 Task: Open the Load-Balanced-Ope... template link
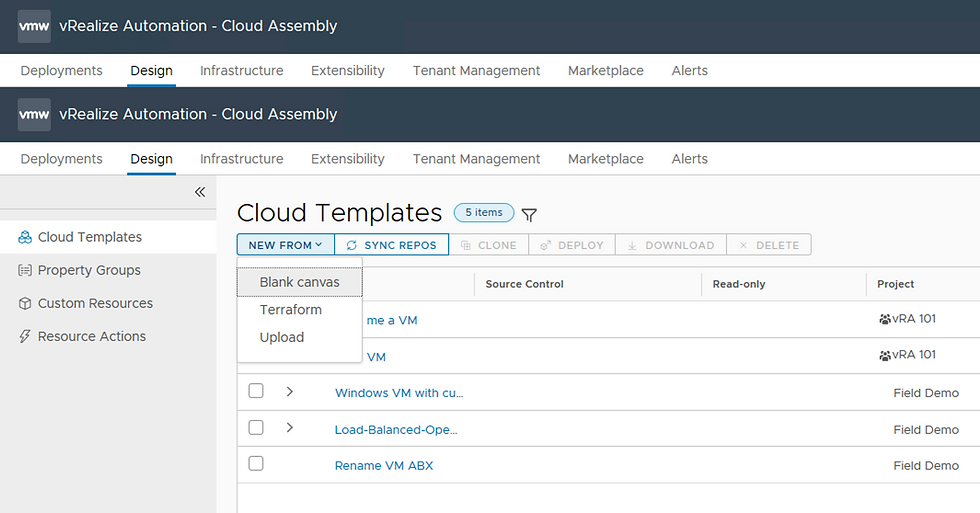396,430
